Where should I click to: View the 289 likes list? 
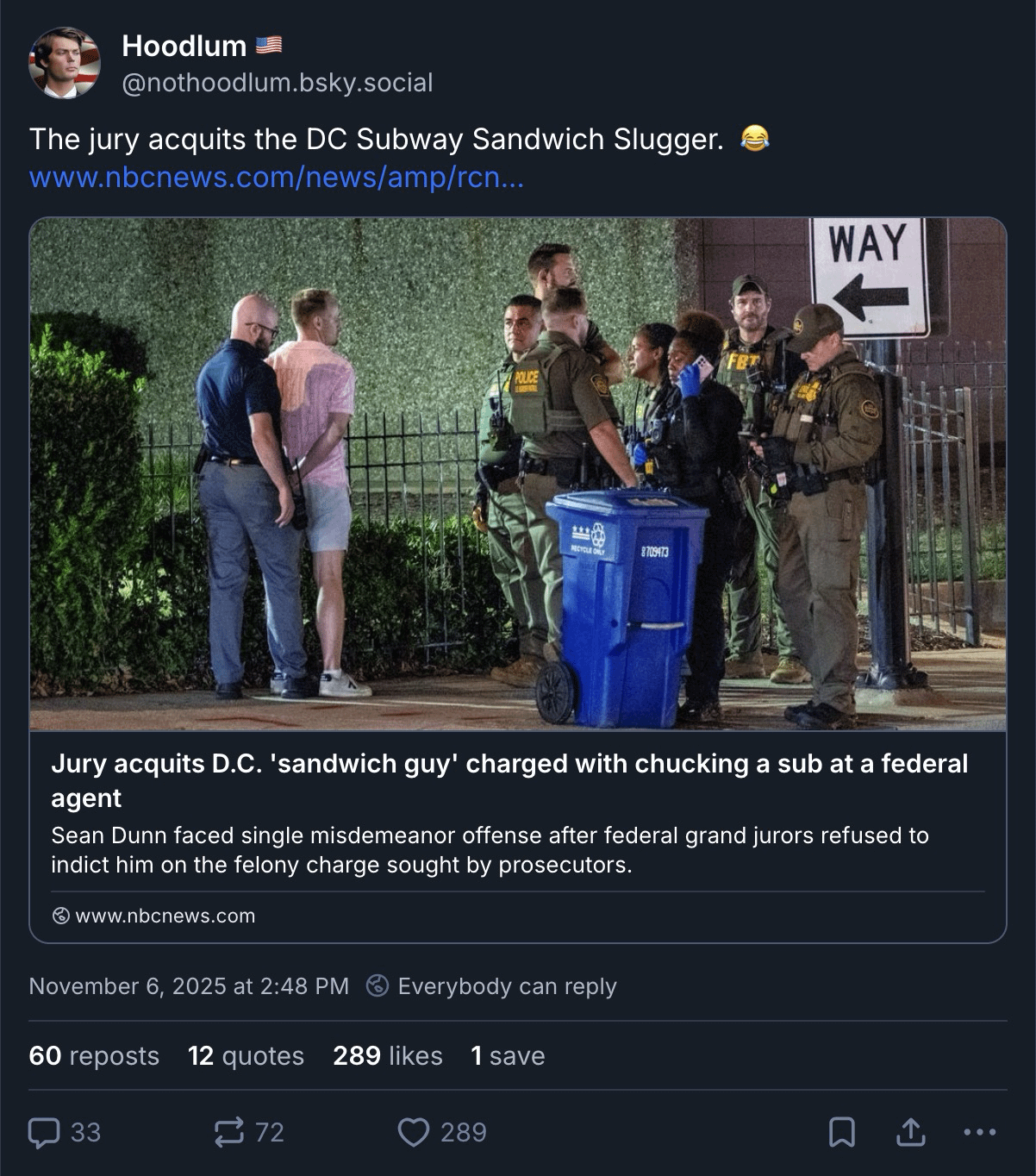click(388, 1056)
